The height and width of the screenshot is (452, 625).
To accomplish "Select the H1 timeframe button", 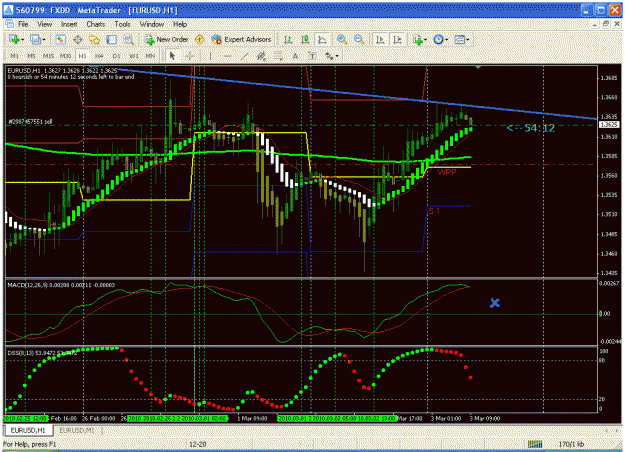I will tap(83, 56).
